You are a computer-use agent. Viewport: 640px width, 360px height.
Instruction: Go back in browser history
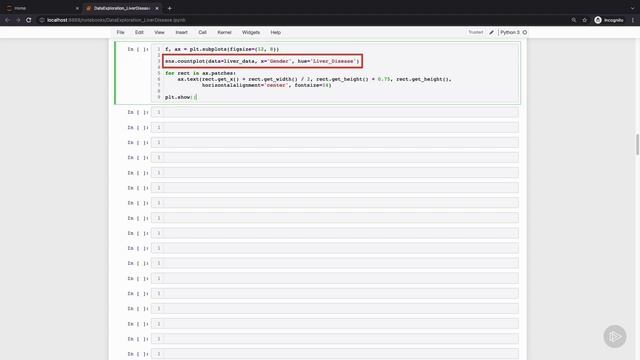tap(7, 20)
